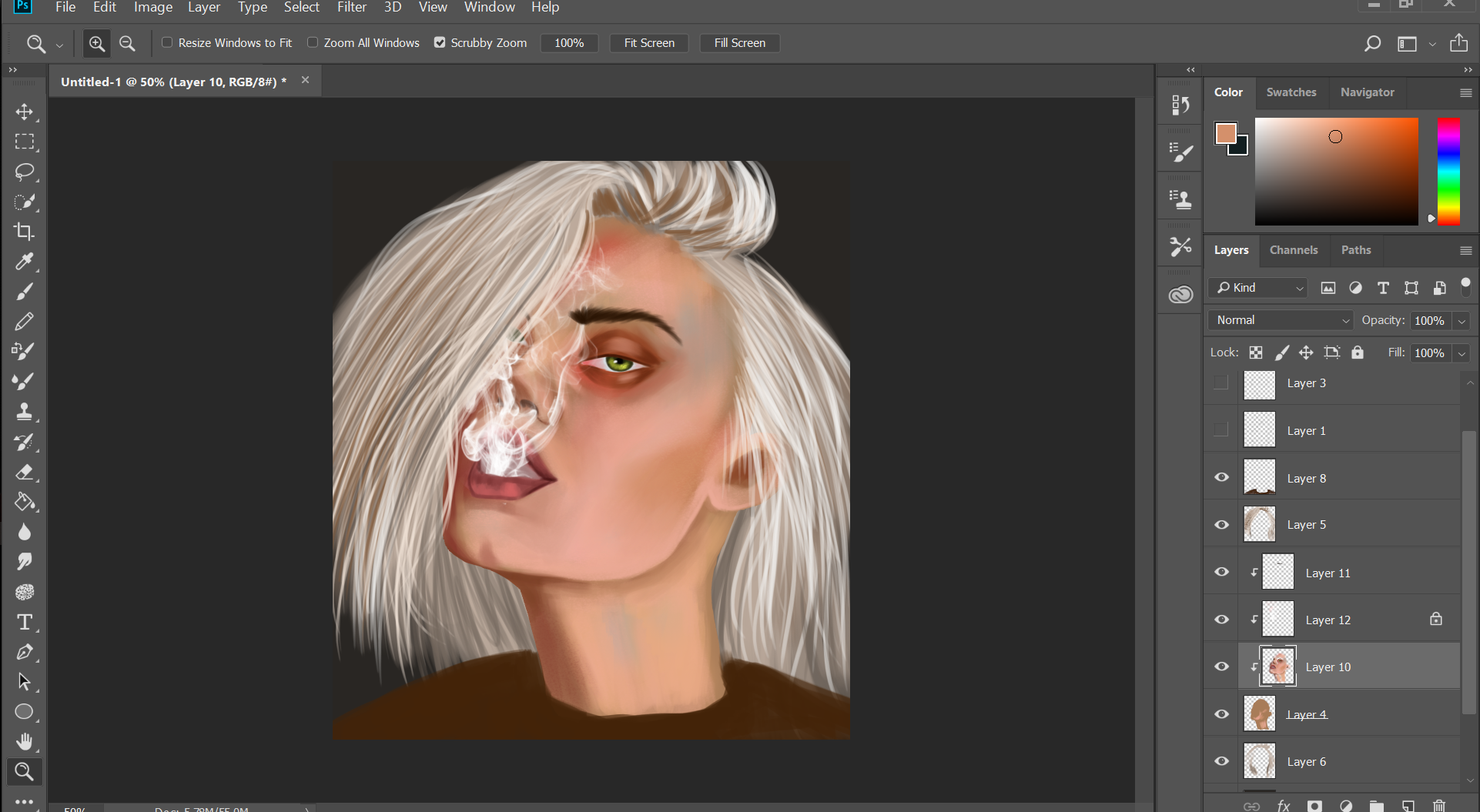
Task: Open the Fill slider dropdown arrow
Action: tap(1462, 353)
